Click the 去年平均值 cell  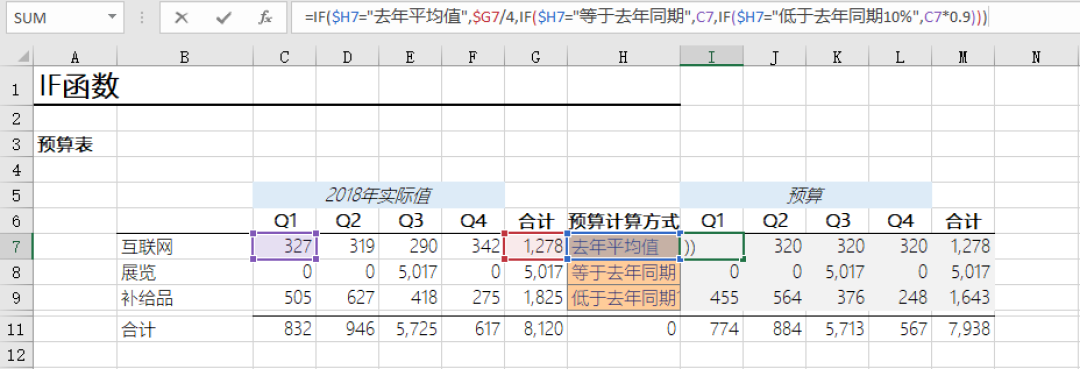click(623, 246)
